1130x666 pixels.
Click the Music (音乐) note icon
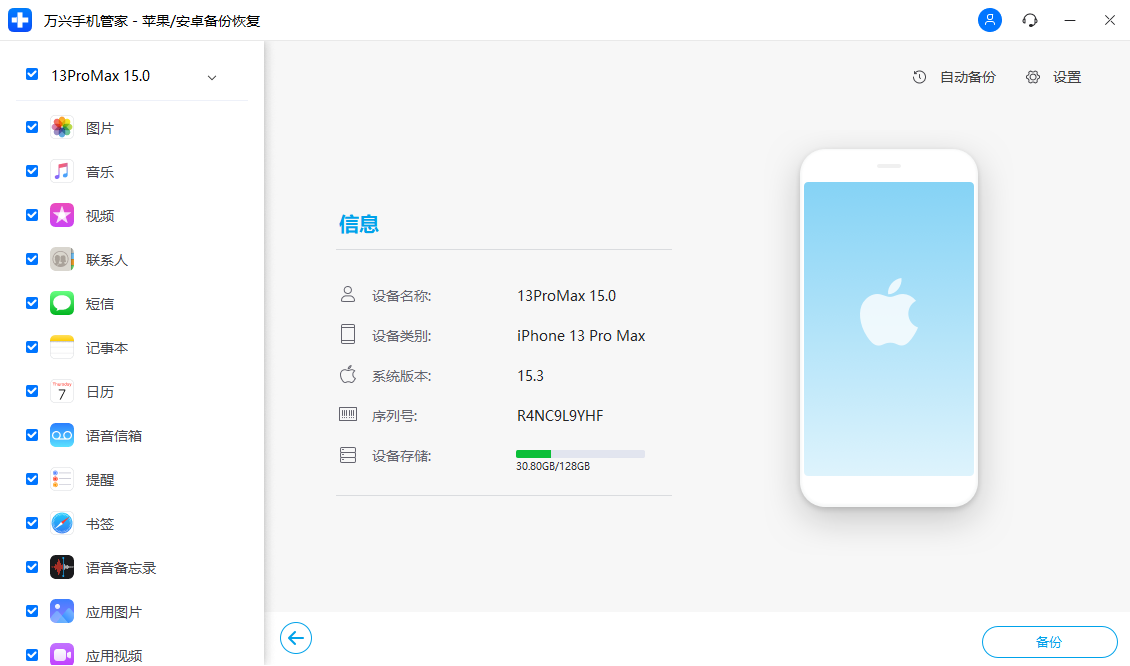pos(62,172)
